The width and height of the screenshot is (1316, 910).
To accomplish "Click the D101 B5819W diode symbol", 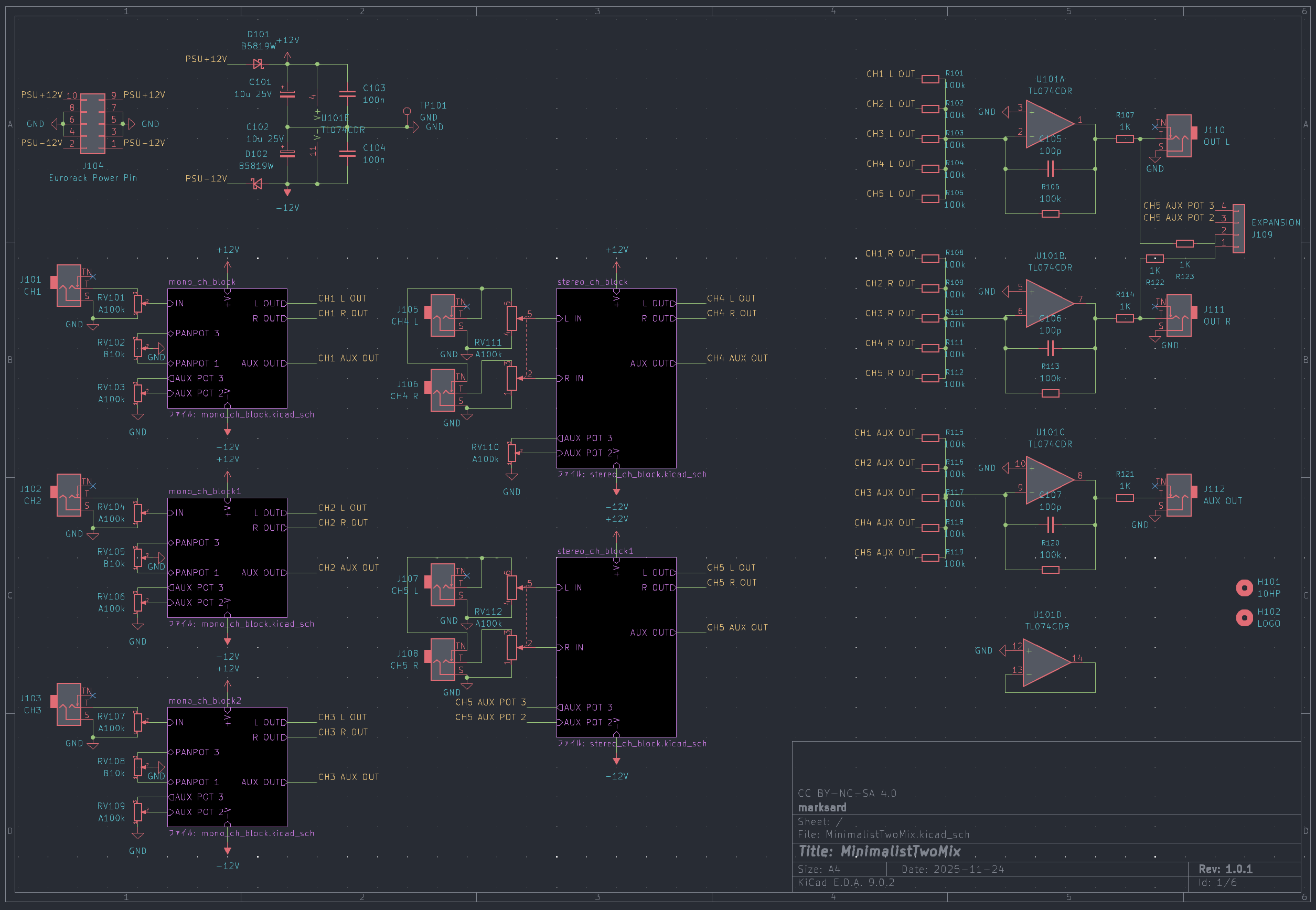I will (258, 64).
